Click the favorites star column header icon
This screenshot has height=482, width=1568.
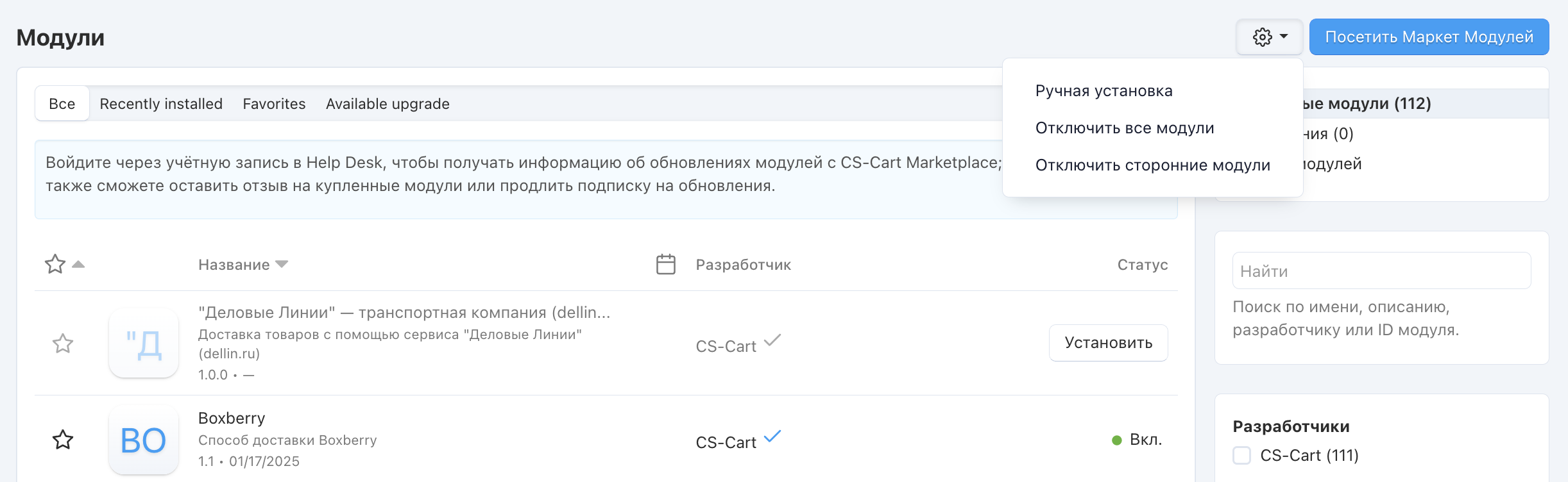pos(55,264)
